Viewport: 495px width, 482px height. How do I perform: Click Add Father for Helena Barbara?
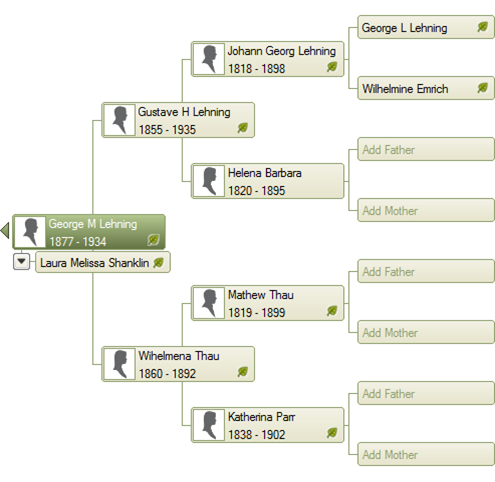point(426,149)
